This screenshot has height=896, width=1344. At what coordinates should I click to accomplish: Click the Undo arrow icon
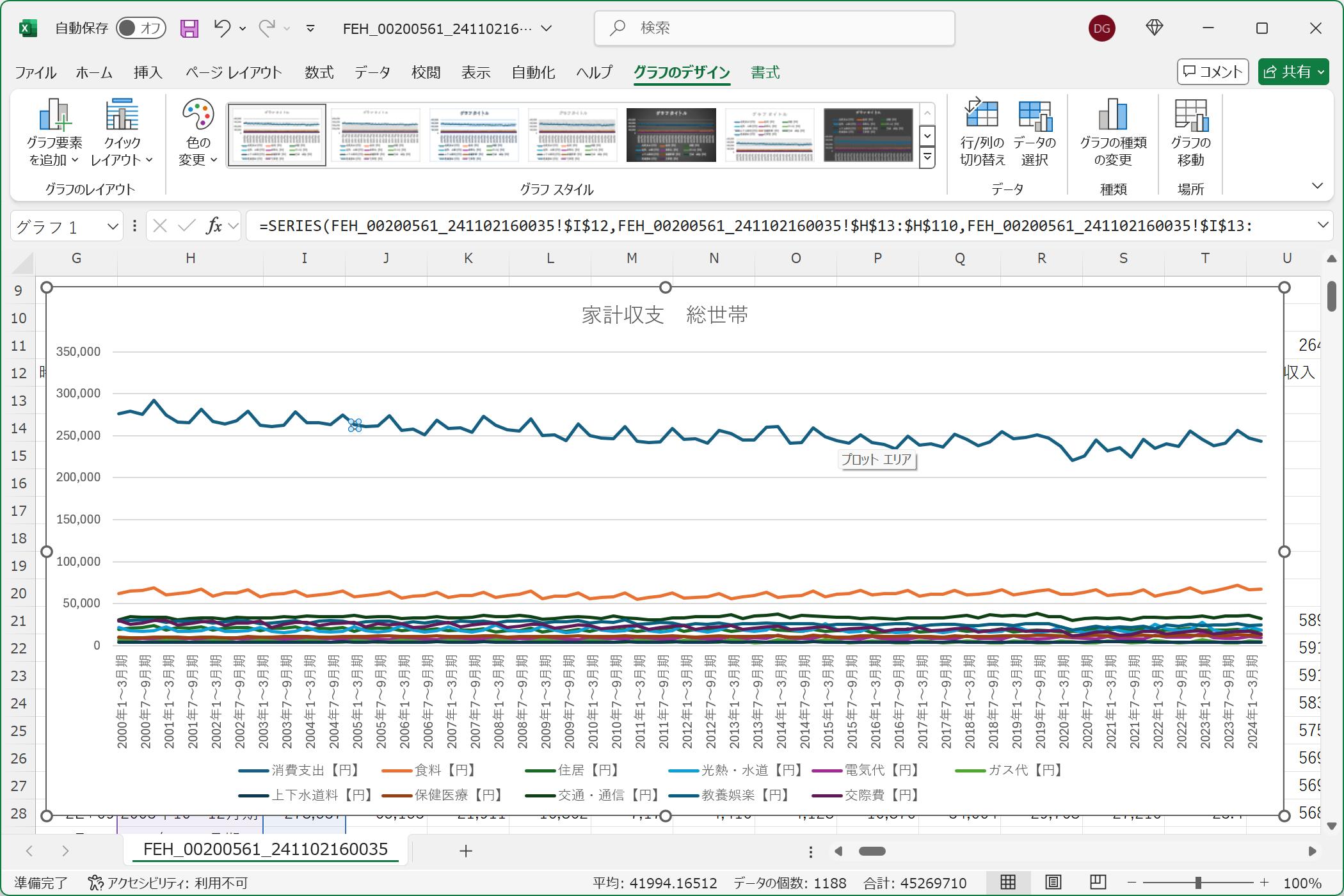tap(222, 28)
